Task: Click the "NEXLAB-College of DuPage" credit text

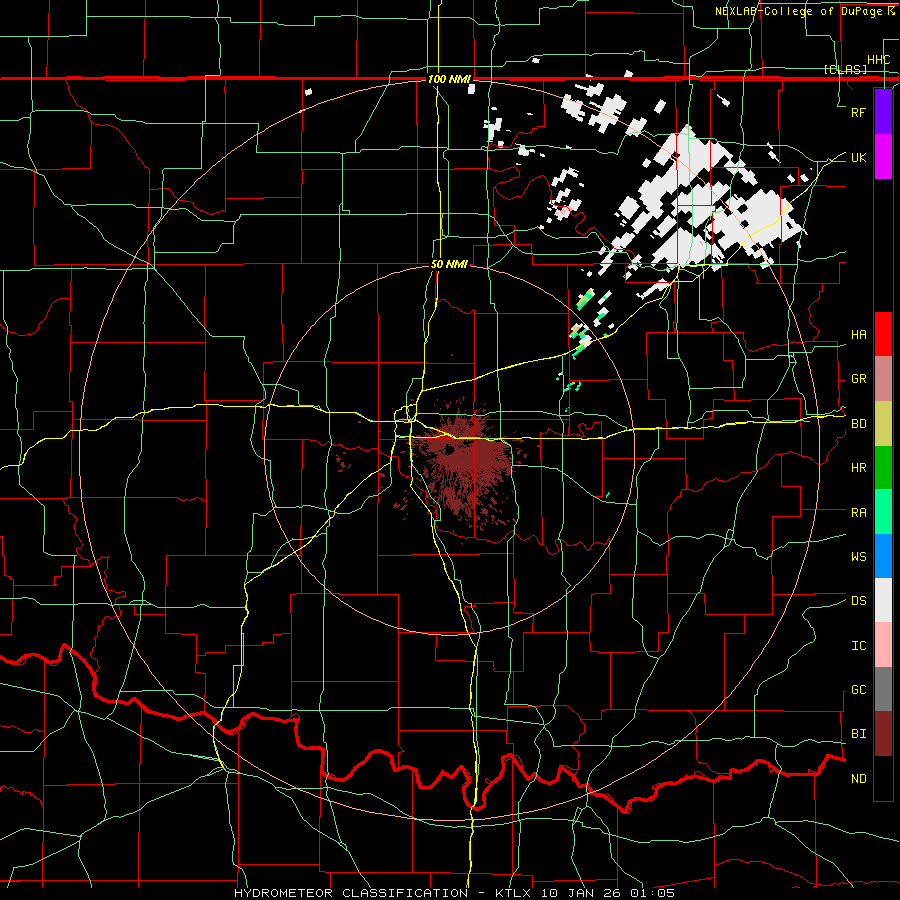Action: 800,11
